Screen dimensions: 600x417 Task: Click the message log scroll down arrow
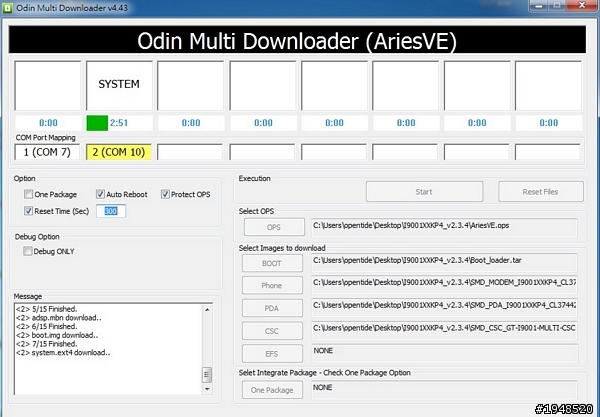[207, 389]
